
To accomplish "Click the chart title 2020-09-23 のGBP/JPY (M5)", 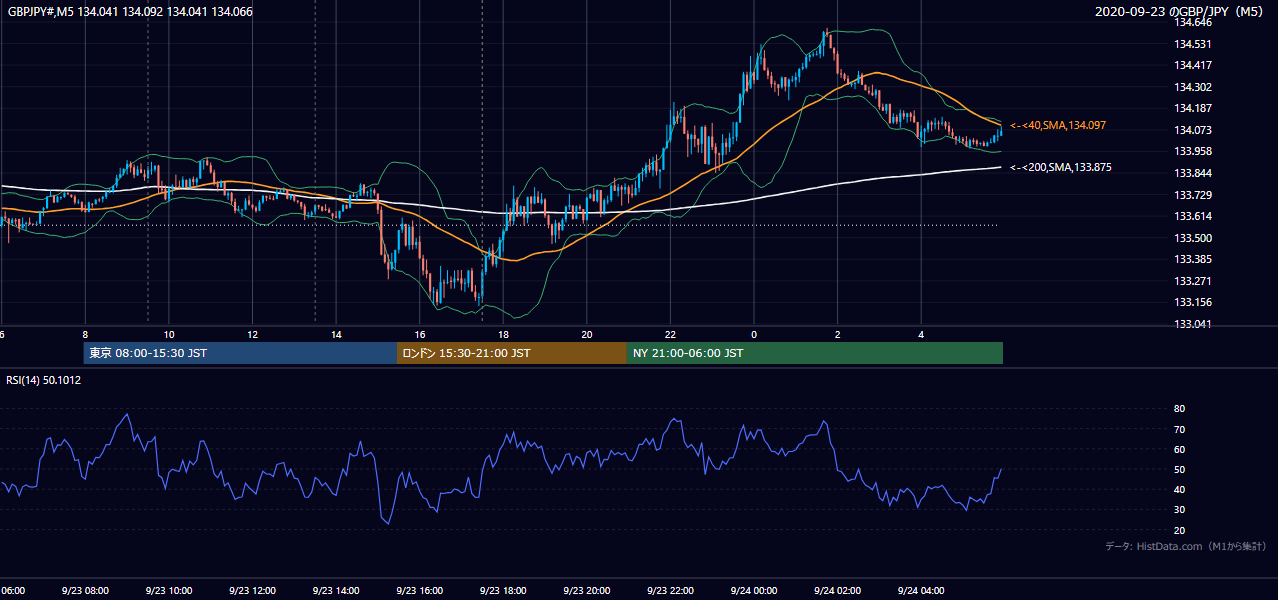I will pyautogui.click(x=1181, y=12).
